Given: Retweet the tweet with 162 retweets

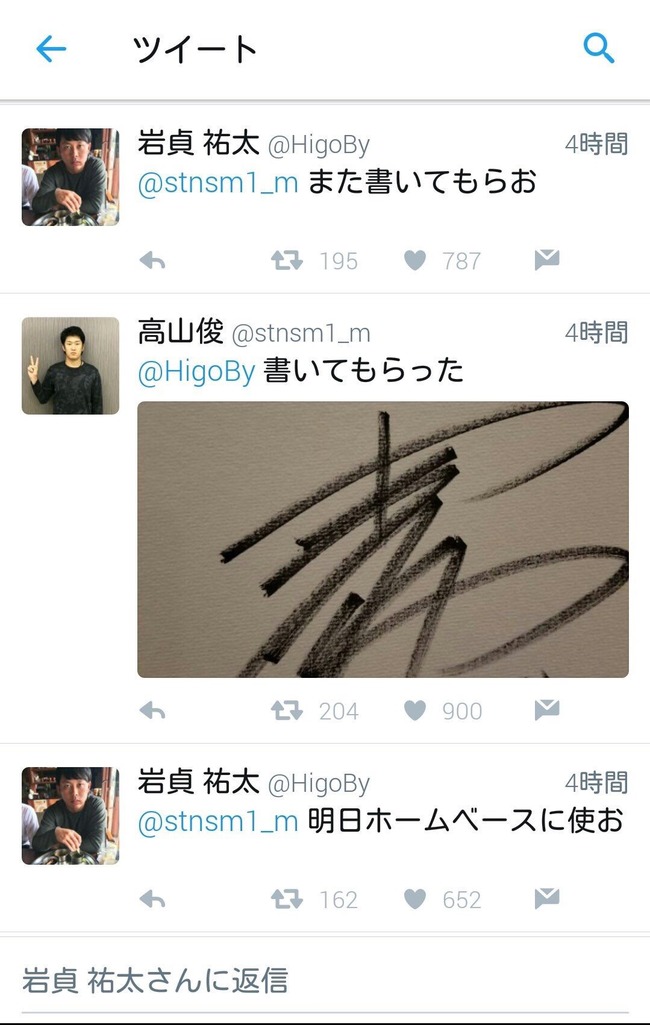Looking at the screenshot, I should click(x=287, y=899).
